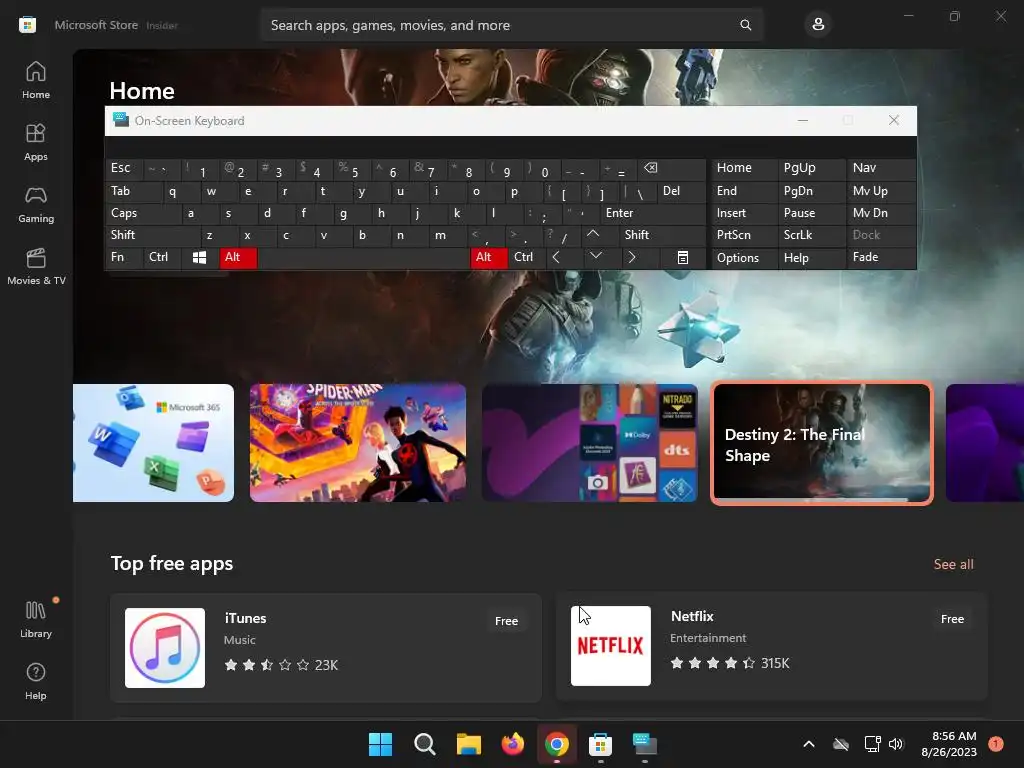Toggle the left Shift key on the On-Screen Keyboard

click(152, 234)
